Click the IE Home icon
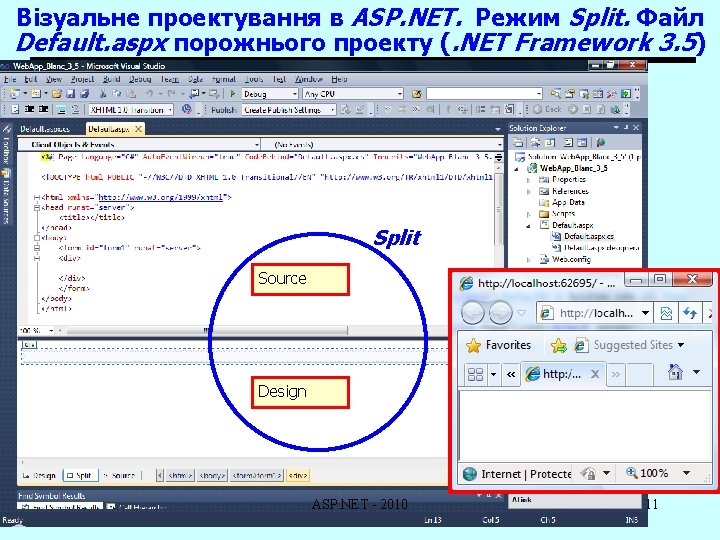720x540 pixels. pos(675,371)
